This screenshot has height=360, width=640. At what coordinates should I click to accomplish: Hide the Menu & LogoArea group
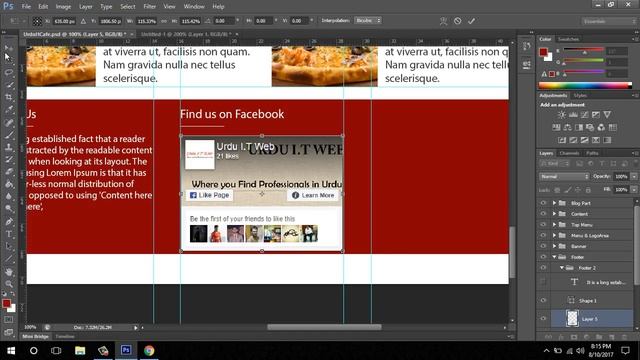pos(543,235)
